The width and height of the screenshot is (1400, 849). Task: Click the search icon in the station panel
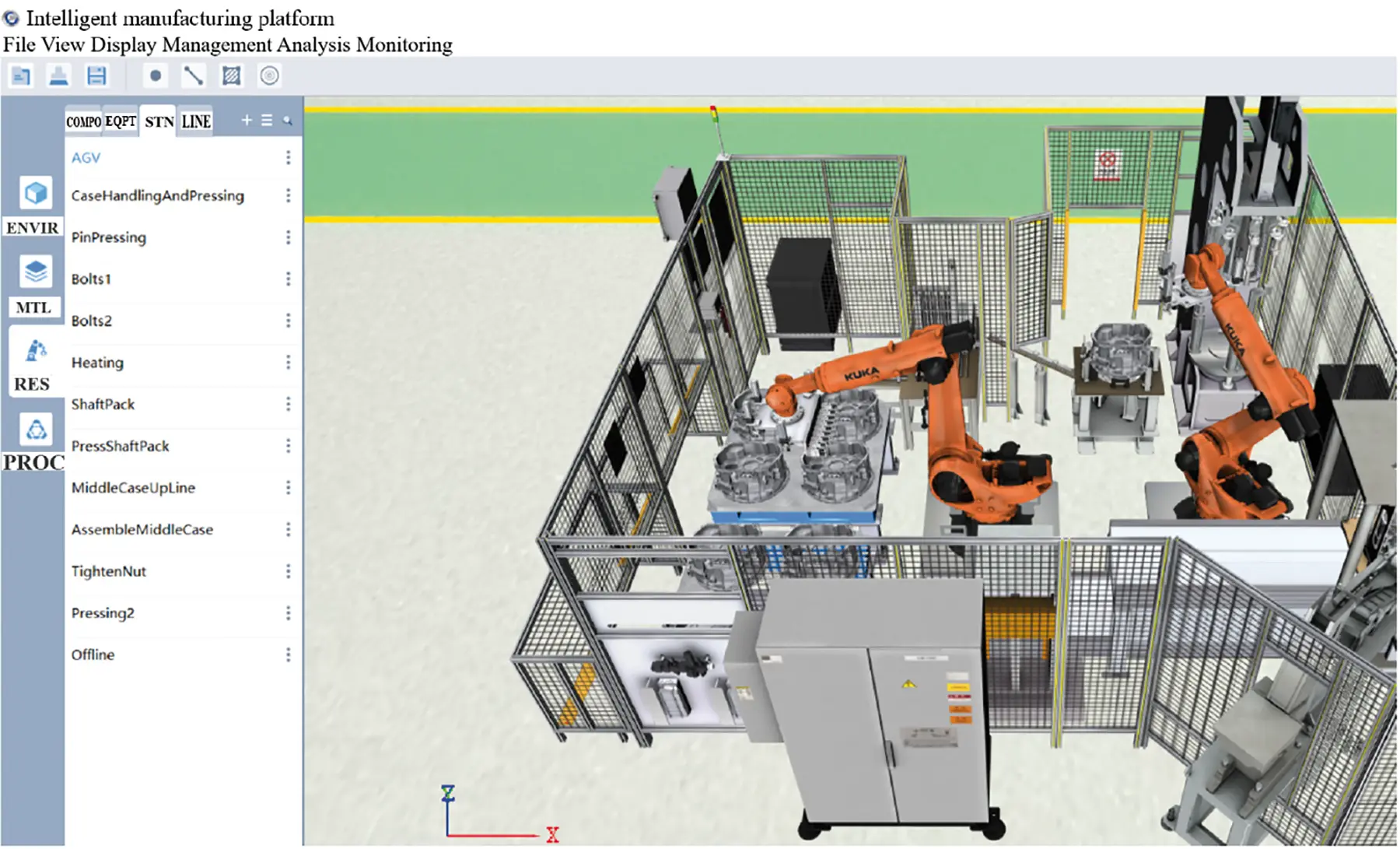(x=287, y=121)
